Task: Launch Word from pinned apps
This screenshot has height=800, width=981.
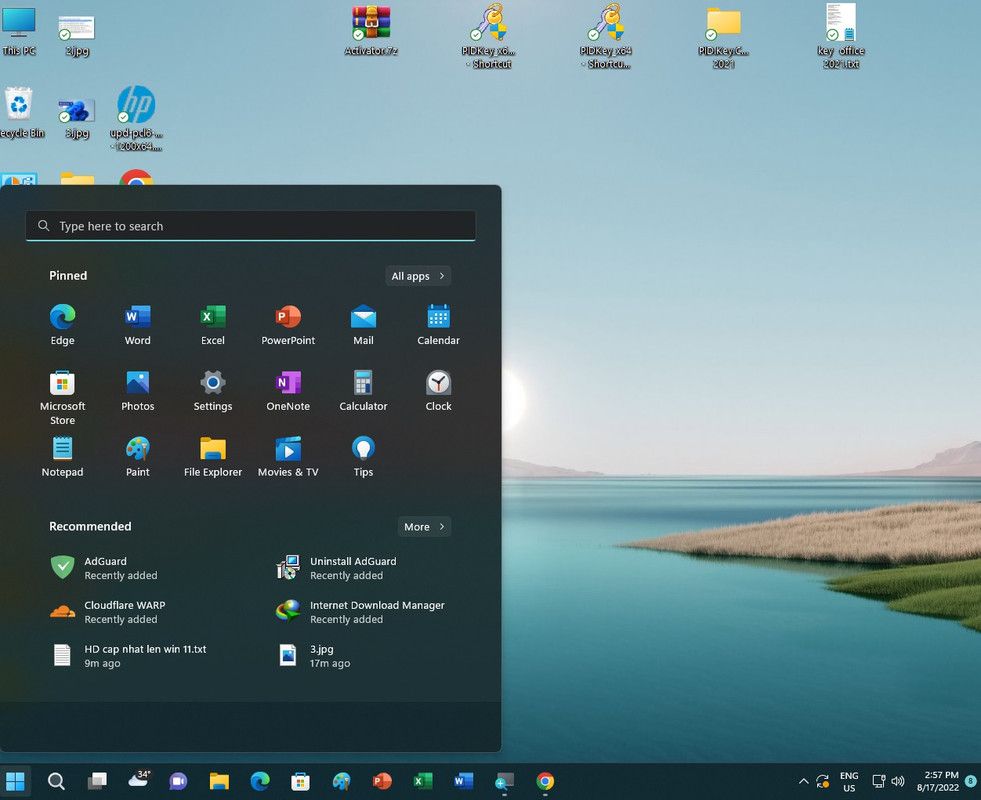Action: 138,325
